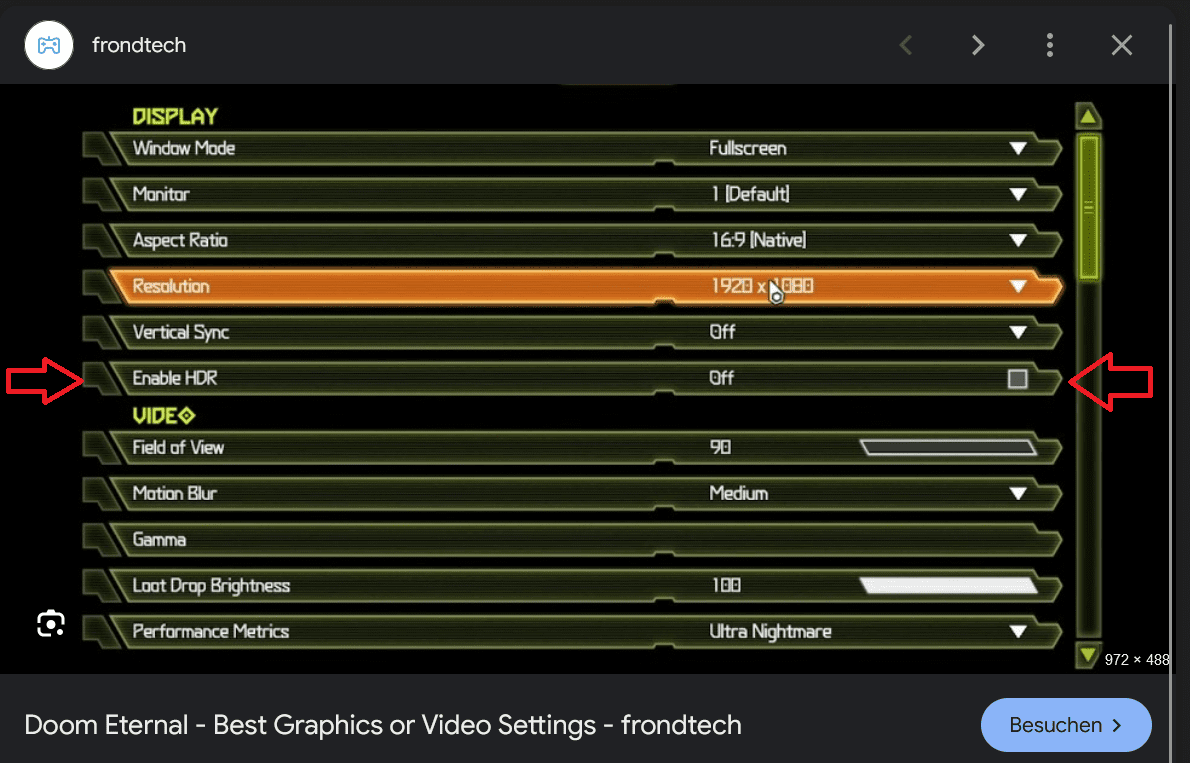The height and width of the screenshot is (763, 1190).
Task: Click the Ultra Nightmare value
Action: point(770,632)
